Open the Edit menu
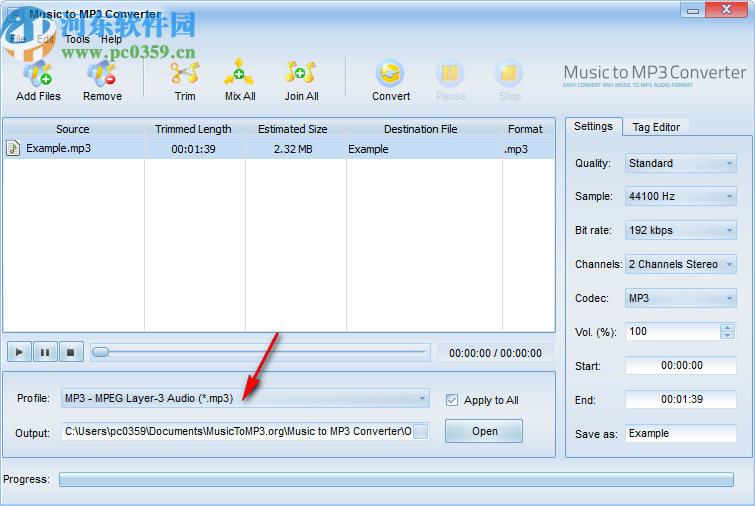This screenshot has height=506, width=755. coord(46,39)
